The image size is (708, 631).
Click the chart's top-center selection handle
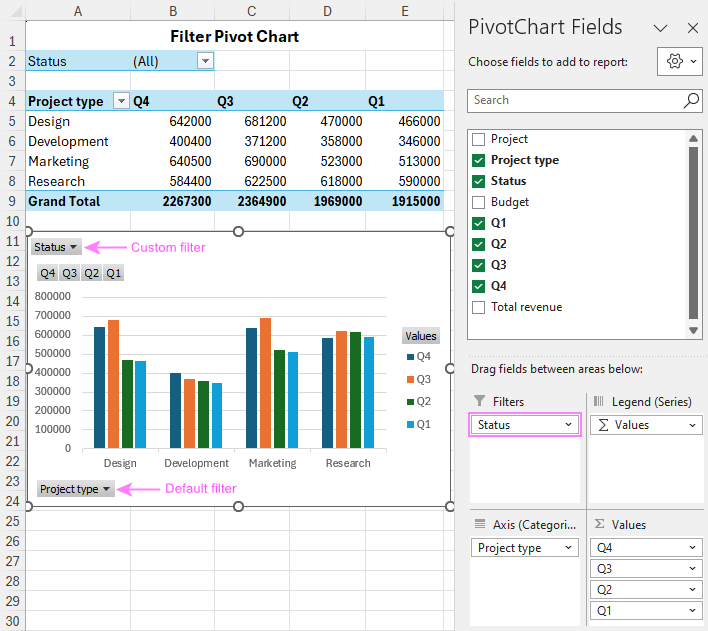click(x=238, y=232)
